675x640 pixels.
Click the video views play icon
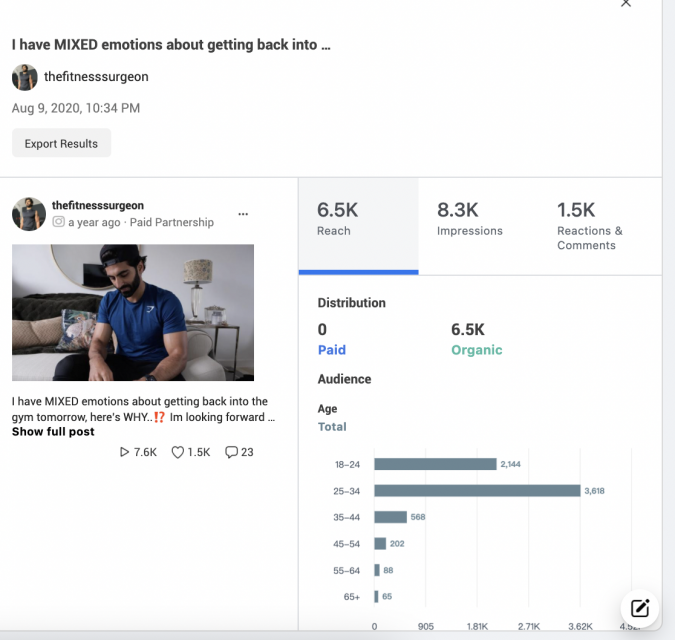pyautogui.click(x=125, y=452)
